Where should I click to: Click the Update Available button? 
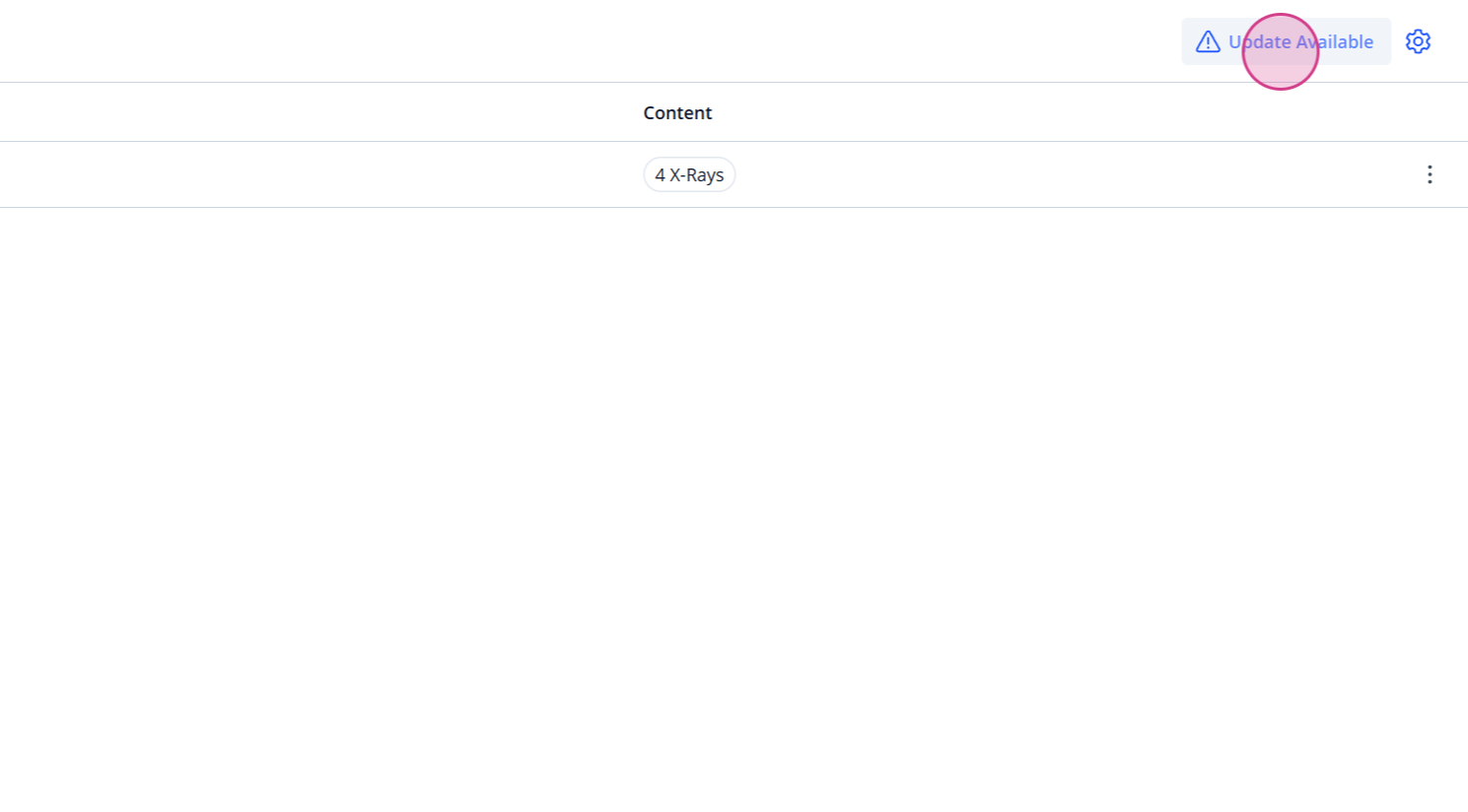tap(1286, 41)
